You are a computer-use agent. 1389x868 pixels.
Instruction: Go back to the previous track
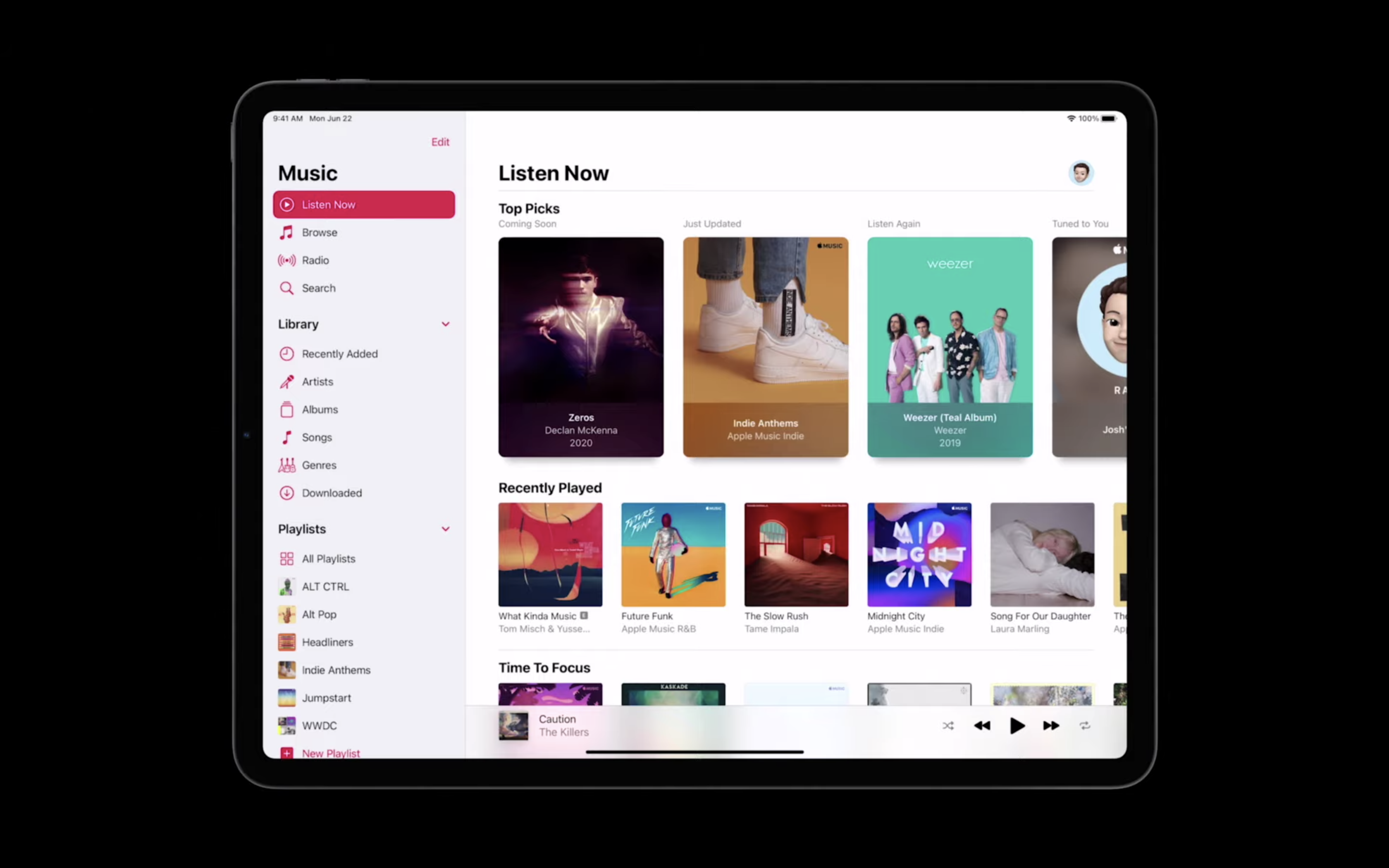pos(982,726)
